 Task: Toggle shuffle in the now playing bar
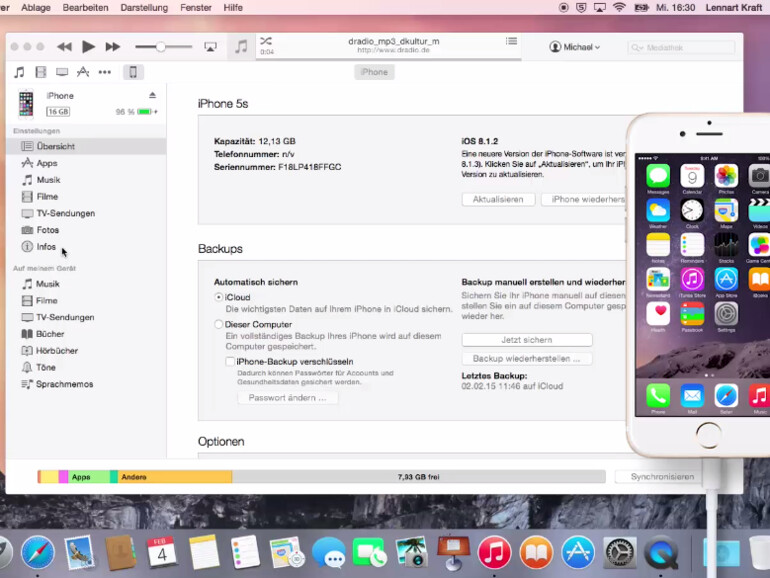coord(266,41)
